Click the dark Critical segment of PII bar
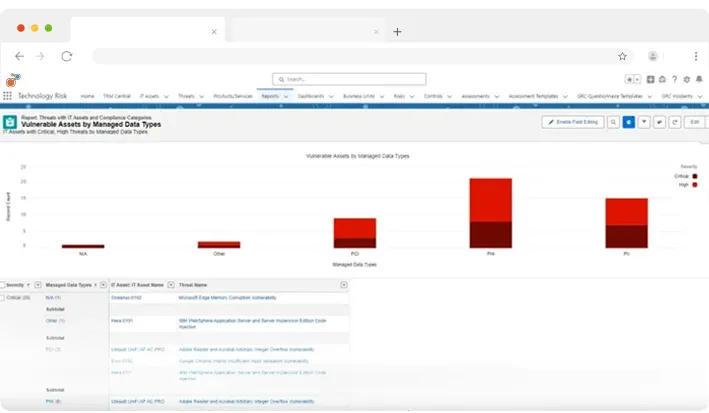Image resolution: width=709 pixels, height=413 pixels. [626, 236]
